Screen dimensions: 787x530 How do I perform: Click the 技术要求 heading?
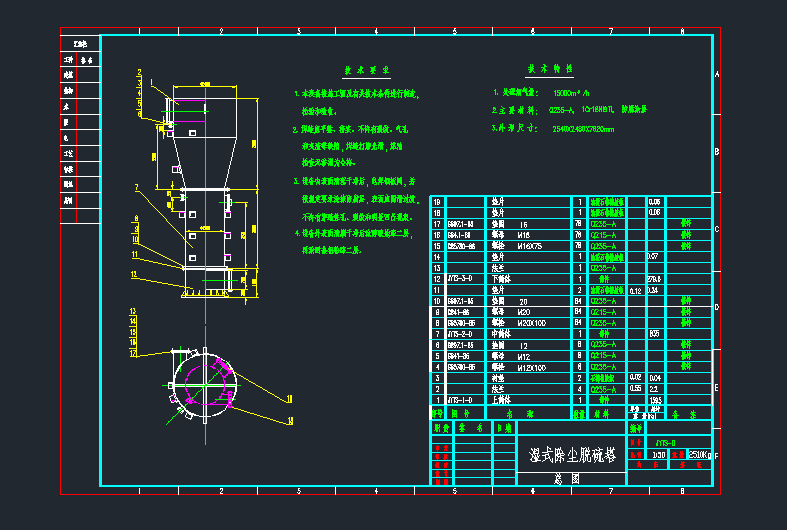[x=366, y=71]
